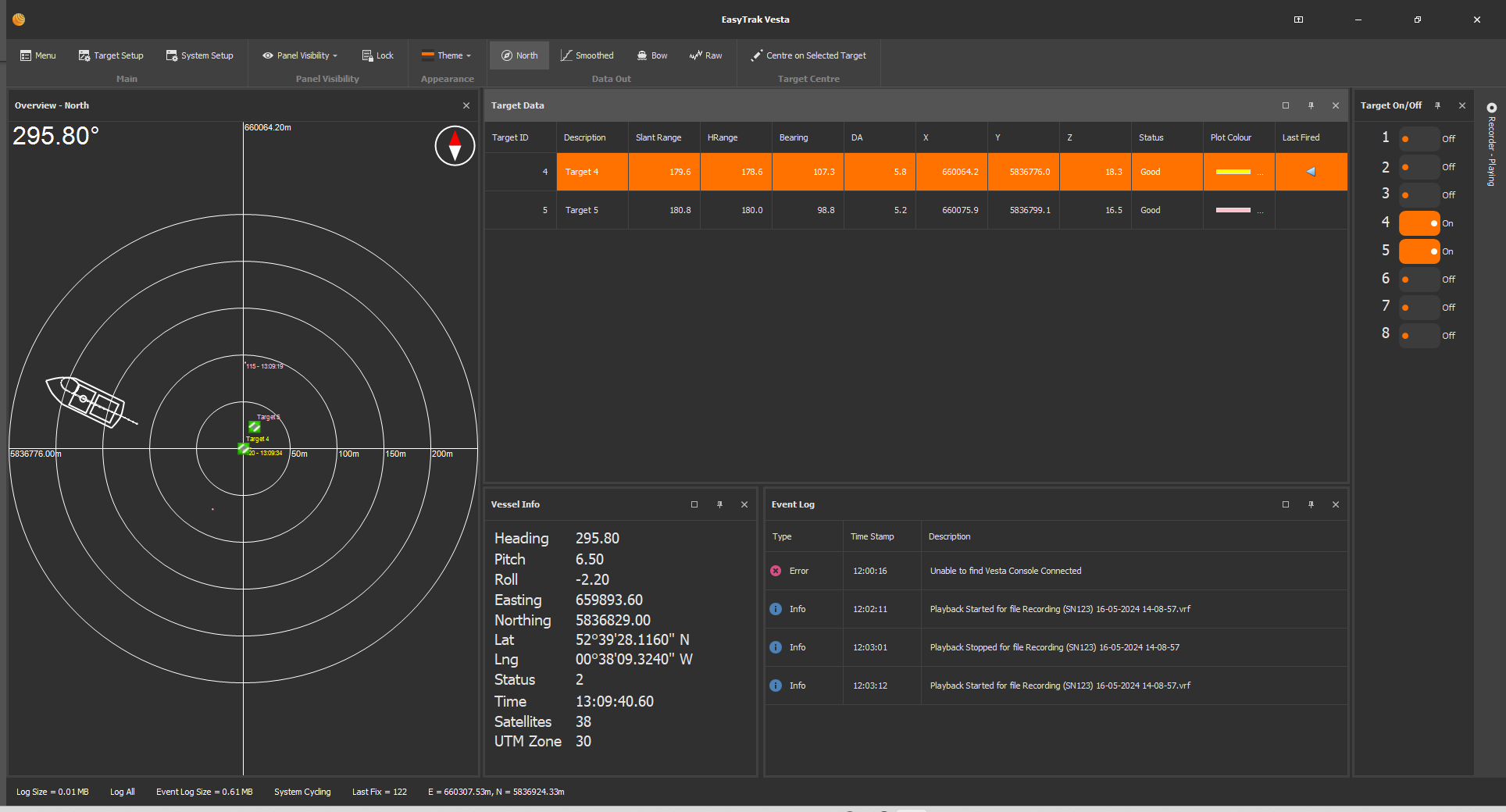The width and height of the screenshot is (1506, 812).
Task: Click Centre on Selected Target
Action: tap(808, 55)
